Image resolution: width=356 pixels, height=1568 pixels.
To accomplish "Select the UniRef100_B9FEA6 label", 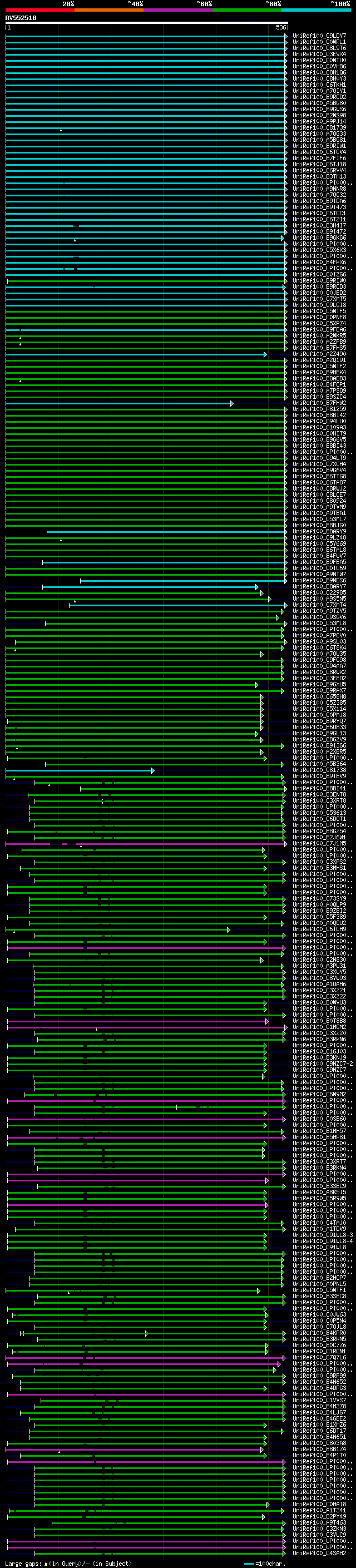I will [319, 329].
